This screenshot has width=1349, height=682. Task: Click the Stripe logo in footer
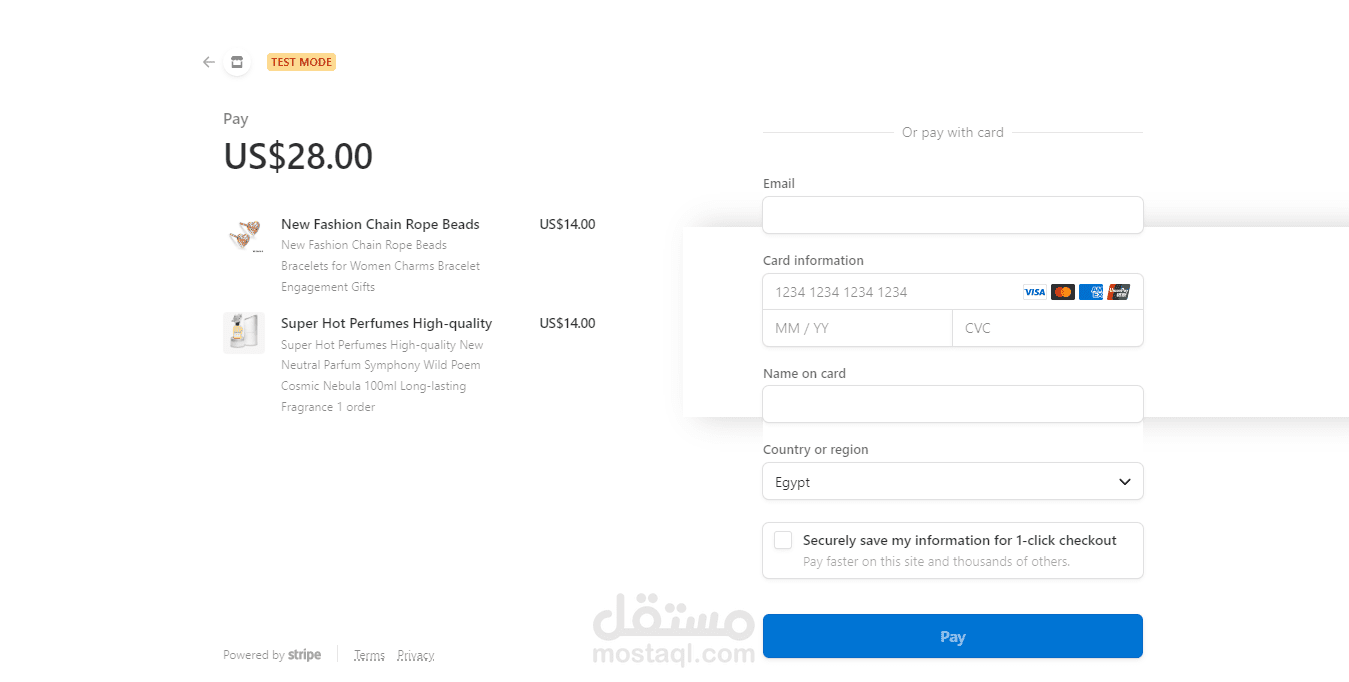(304, 655)
